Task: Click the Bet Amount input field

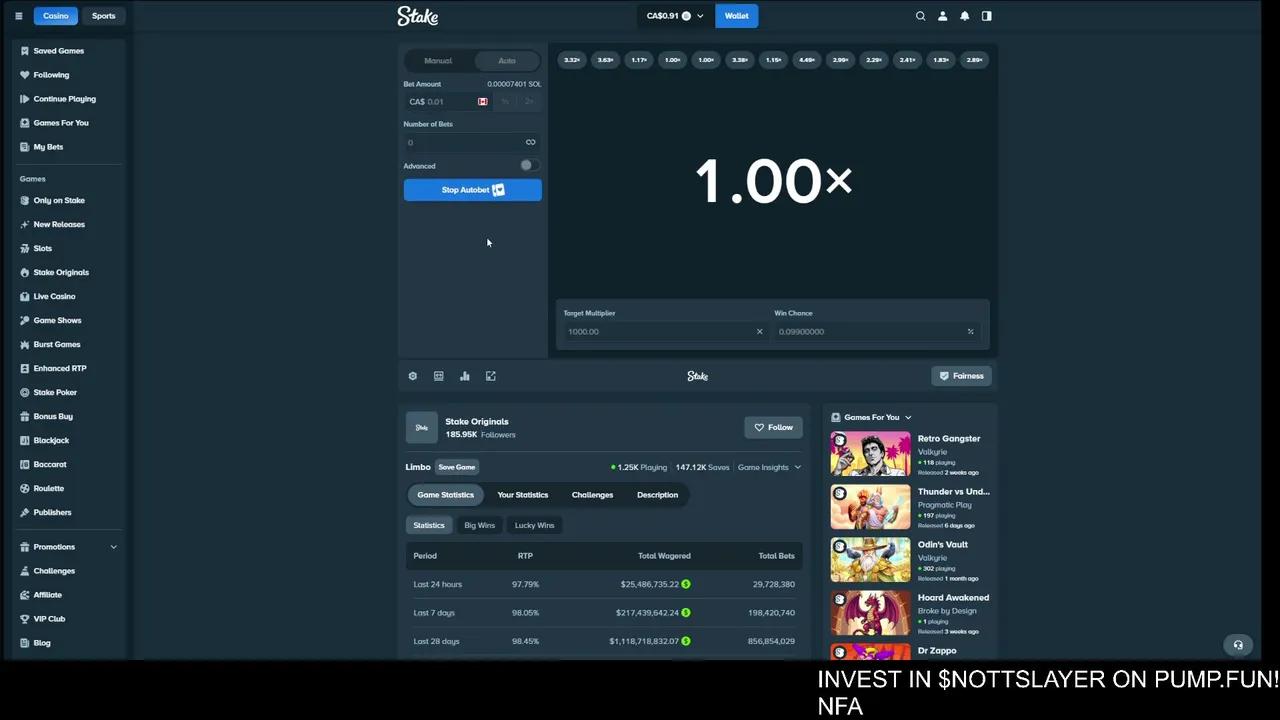Action: pos(447,102)
